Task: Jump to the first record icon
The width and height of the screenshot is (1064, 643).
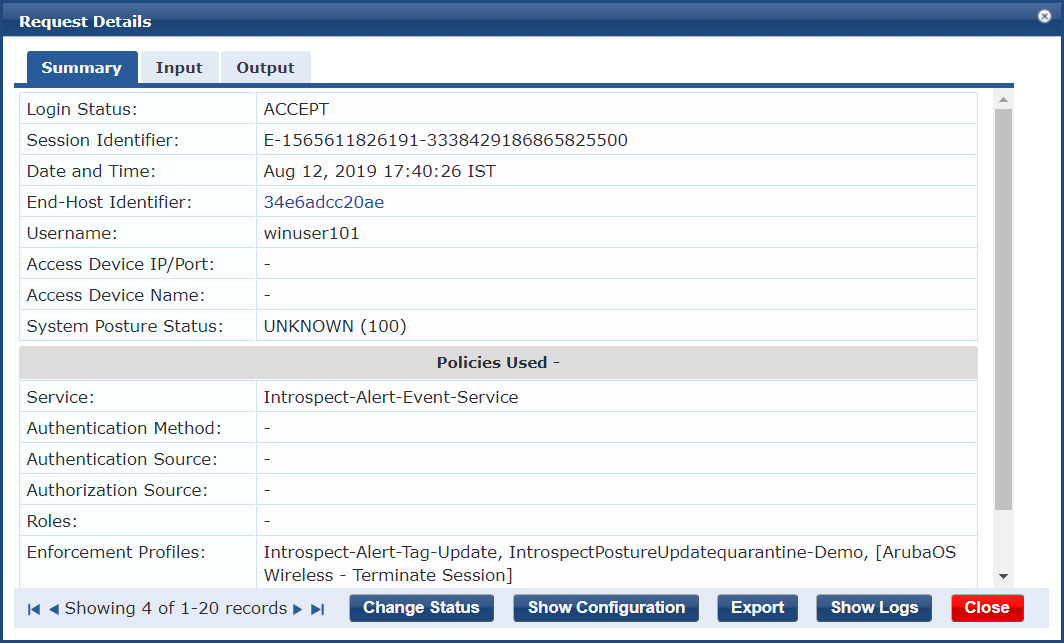Action: [x=33, y=609]
